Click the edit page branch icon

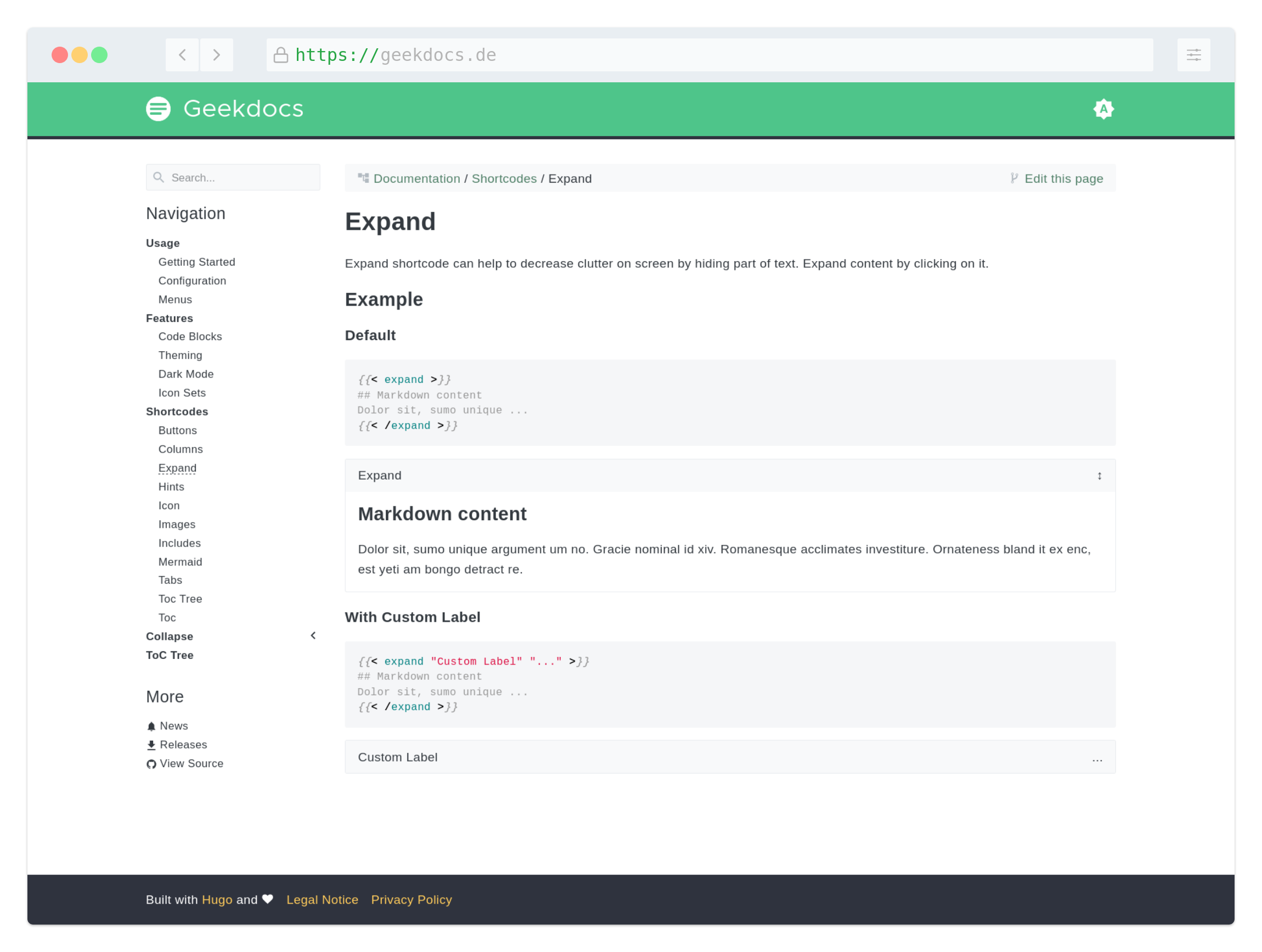tap(1014, 178)
